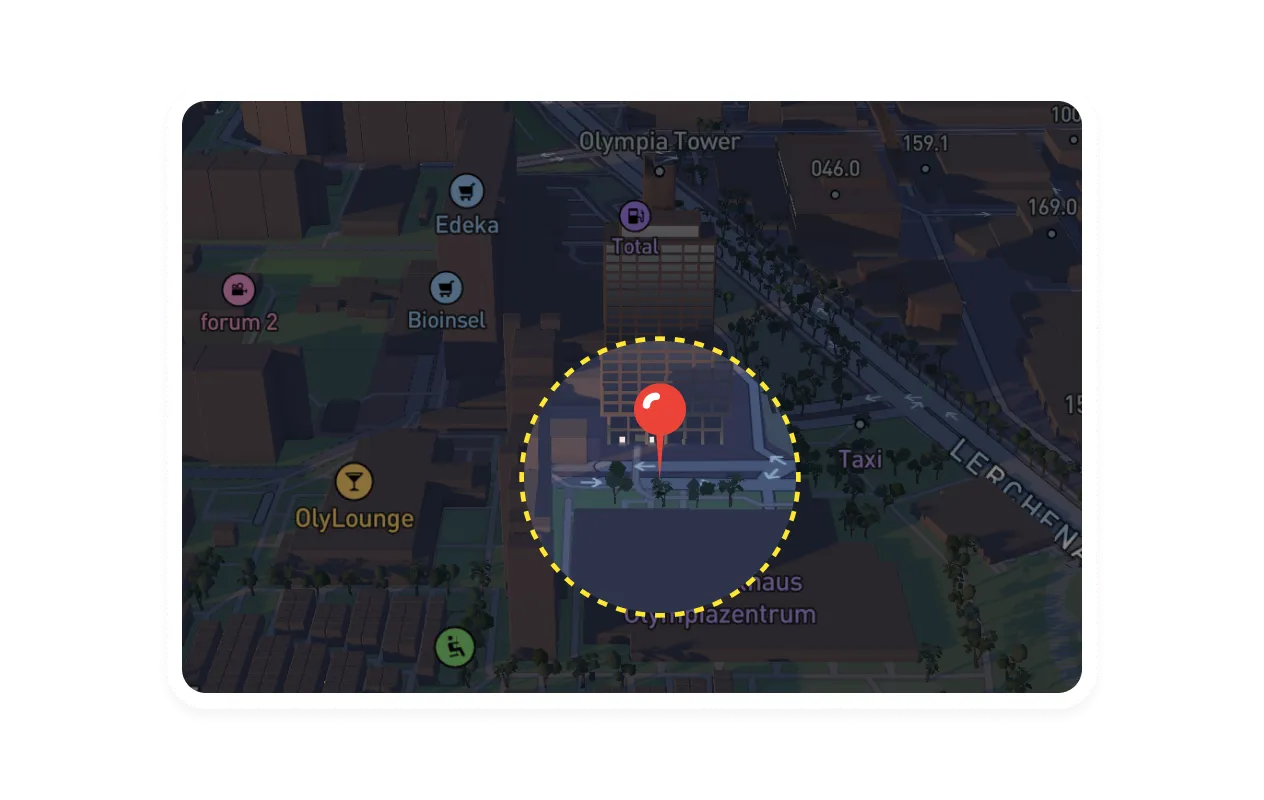Click the 159.1 elevation label

925,143
